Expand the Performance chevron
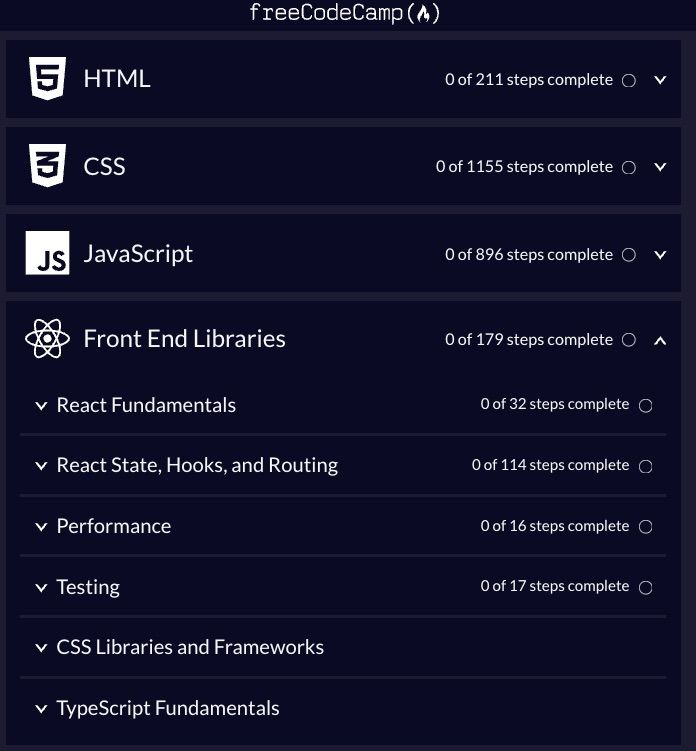 click(x=42, y=527)
